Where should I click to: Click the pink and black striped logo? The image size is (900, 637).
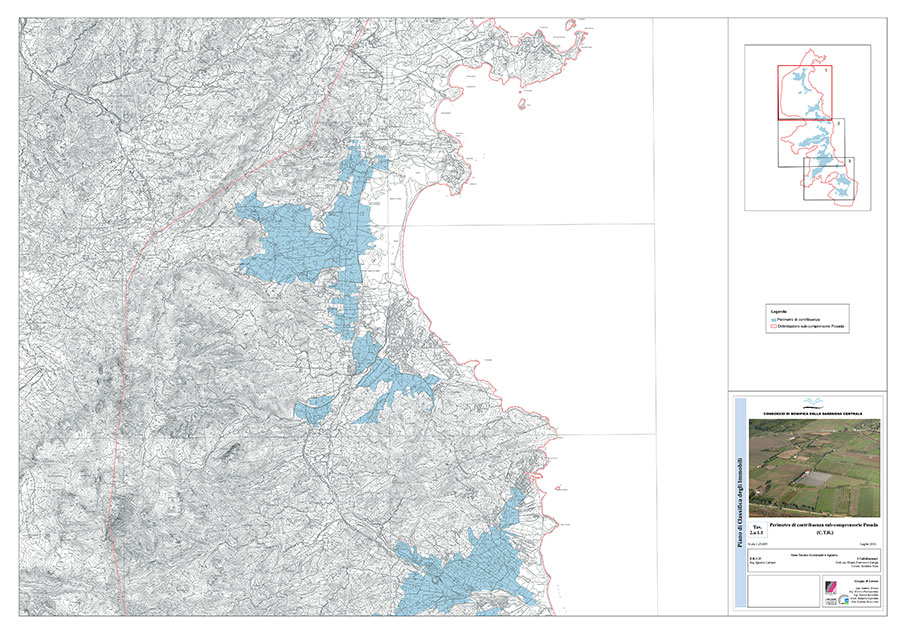coord(831,587)
